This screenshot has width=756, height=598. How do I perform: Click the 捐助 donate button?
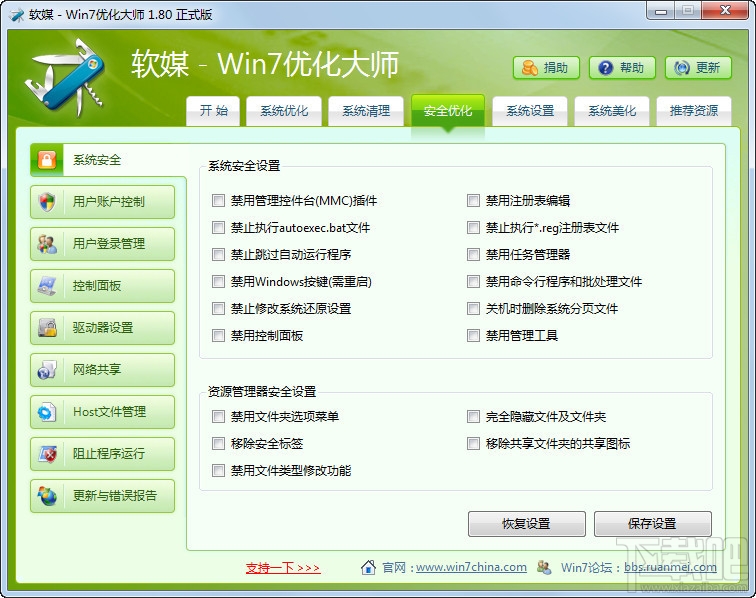[x=546, y=68]
